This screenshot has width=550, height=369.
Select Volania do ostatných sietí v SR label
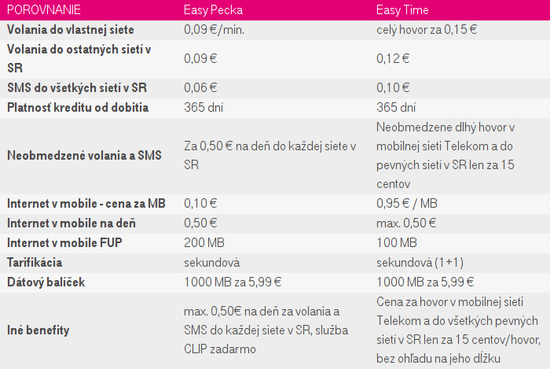tap(79, 59)
